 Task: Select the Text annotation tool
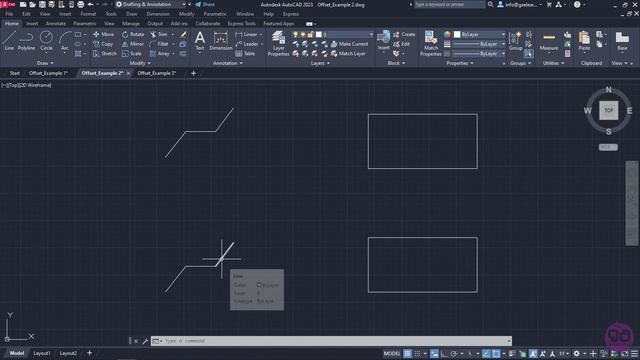[200, 41]
